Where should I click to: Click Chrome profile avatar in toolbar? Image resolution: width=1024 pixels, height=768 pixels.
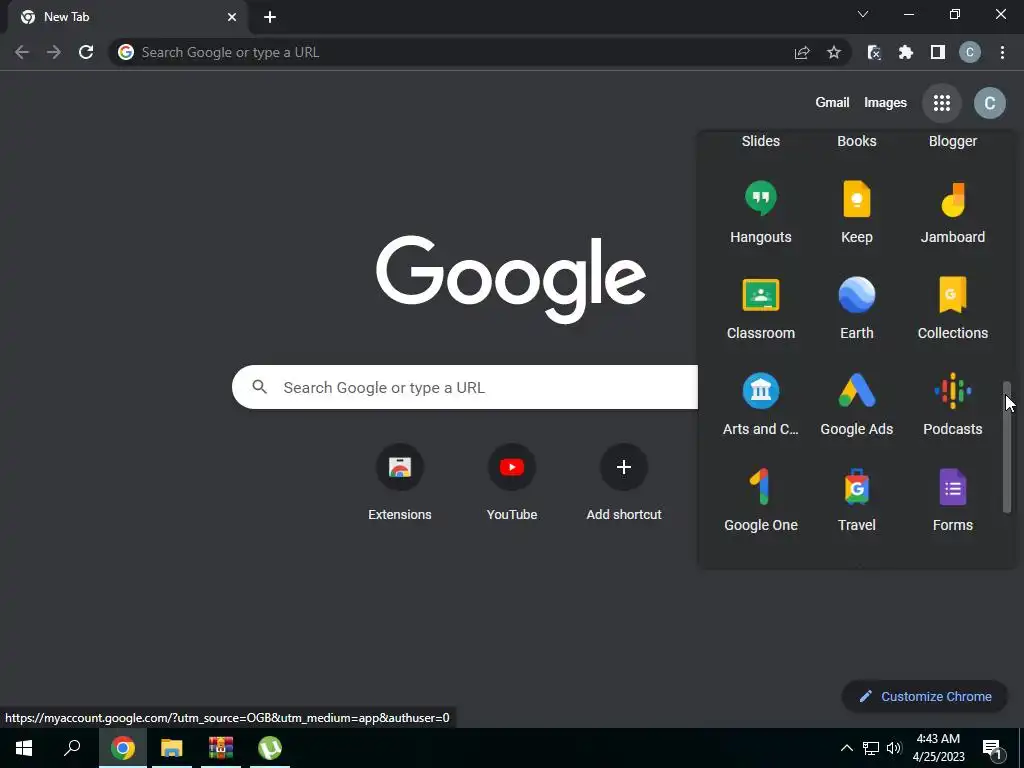[970, 52]
